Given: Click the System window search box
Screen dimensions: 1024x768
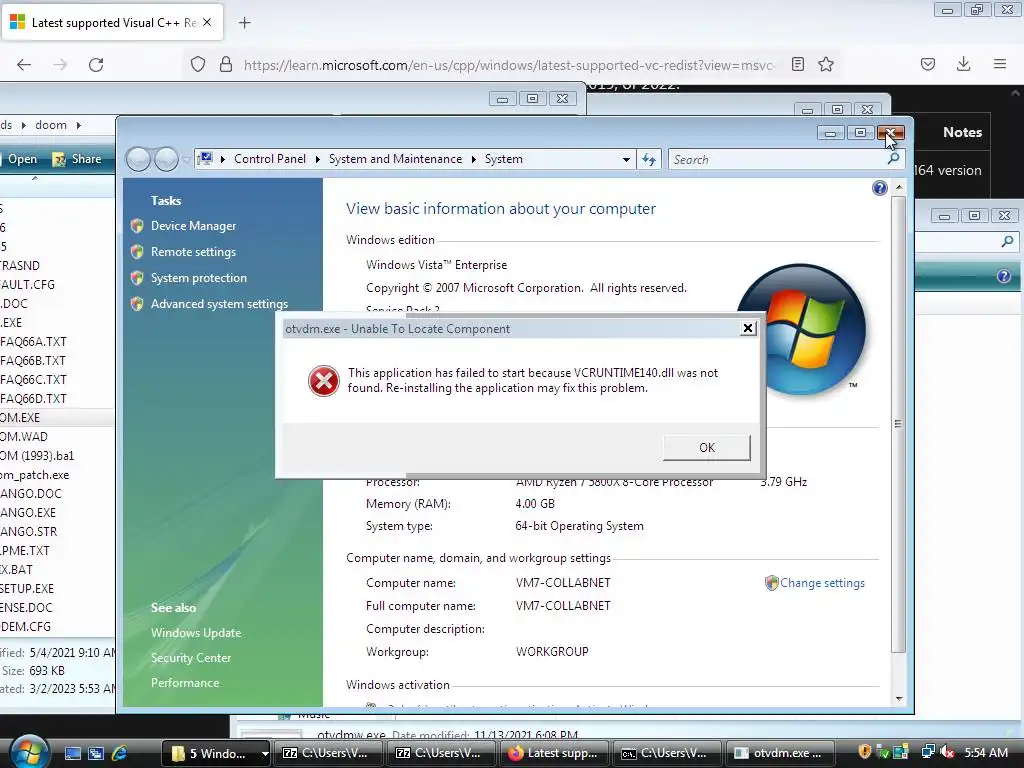Looking at the screenshot, I should click(x=775, y=159).
